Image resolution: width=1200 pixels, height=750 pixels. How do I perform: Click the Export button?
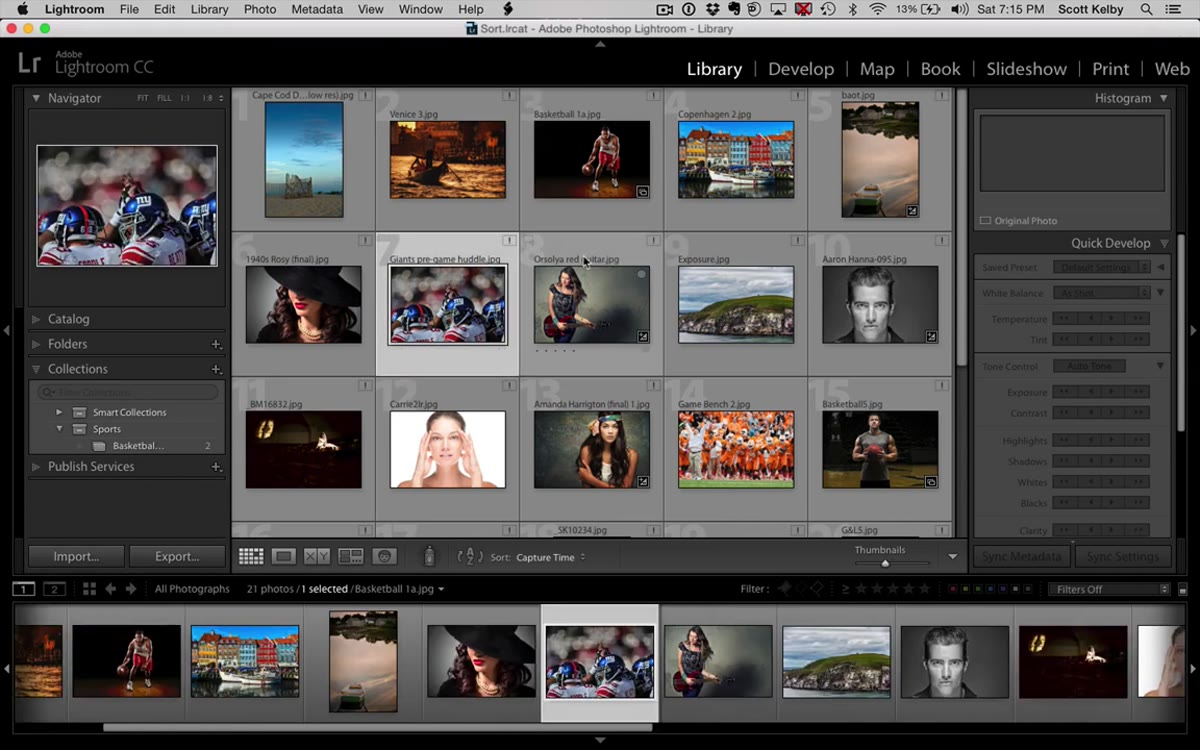(x=177, y=556)
